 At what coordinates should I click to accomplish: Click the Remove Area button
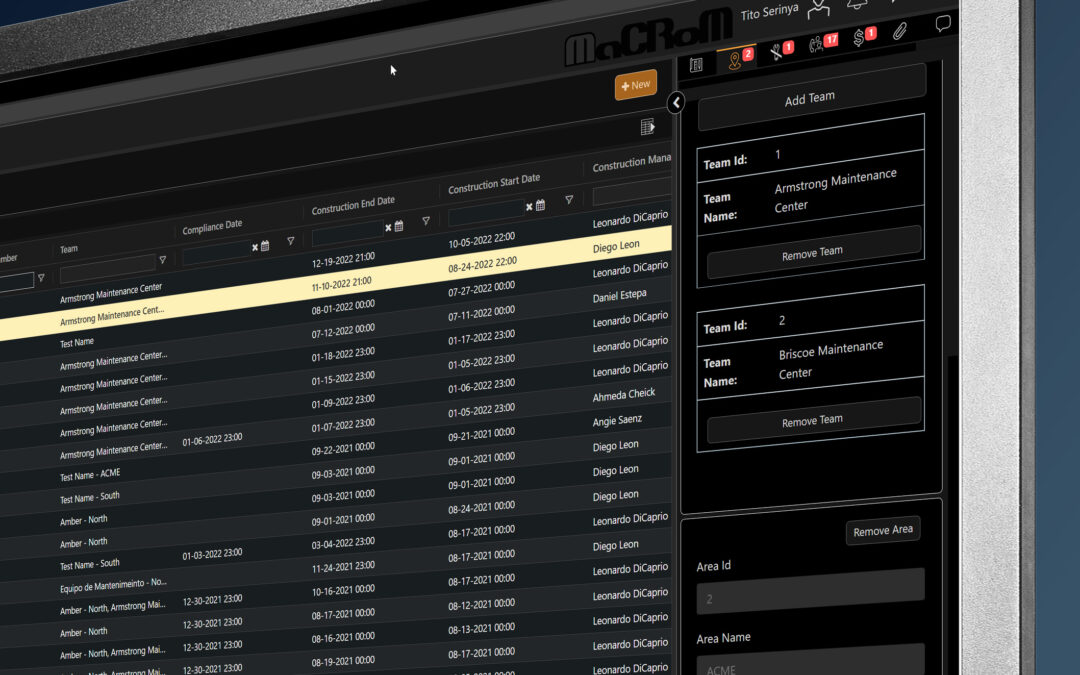882,530
